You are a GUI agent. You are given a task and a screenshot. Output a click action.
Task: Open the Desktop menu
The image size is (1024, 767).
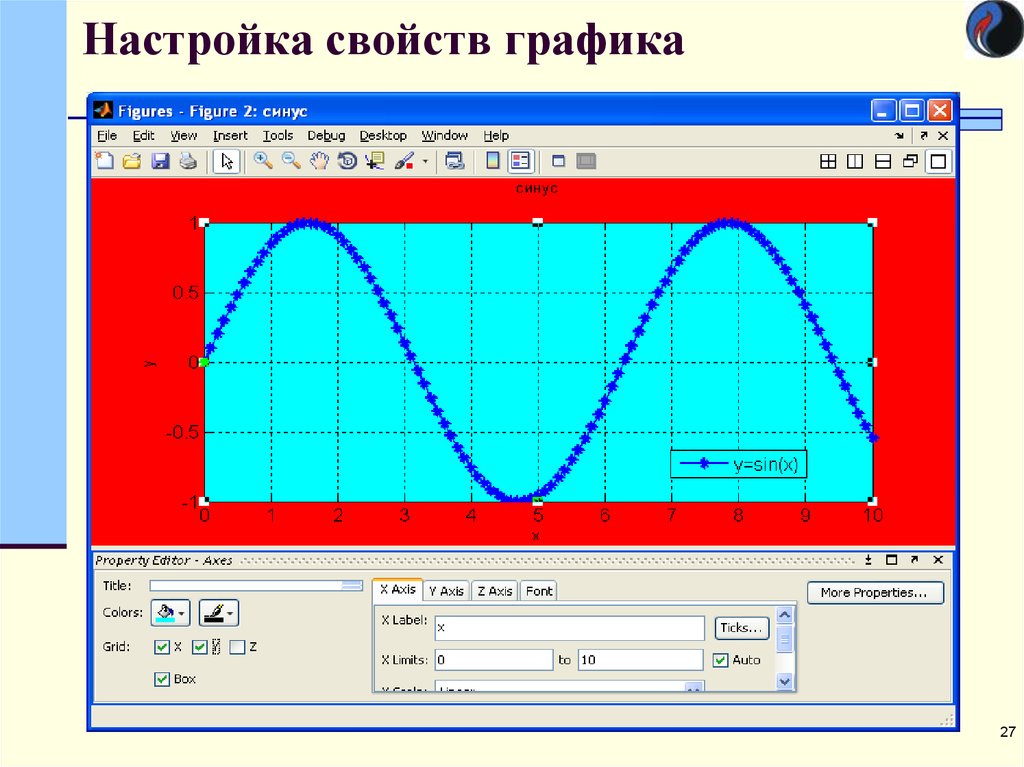(383, 135)
